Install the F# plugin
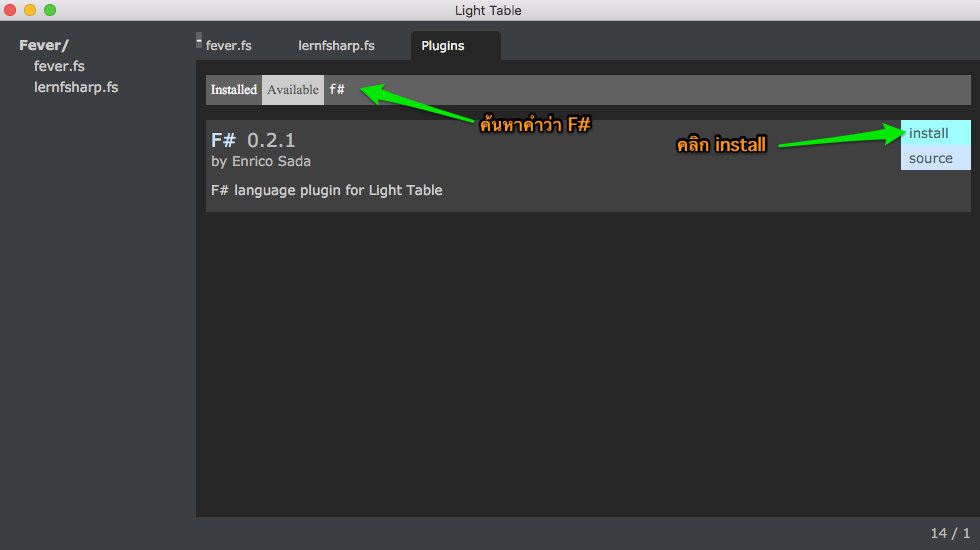Screen dimensions: 980x550 click(x=936, y=132)
